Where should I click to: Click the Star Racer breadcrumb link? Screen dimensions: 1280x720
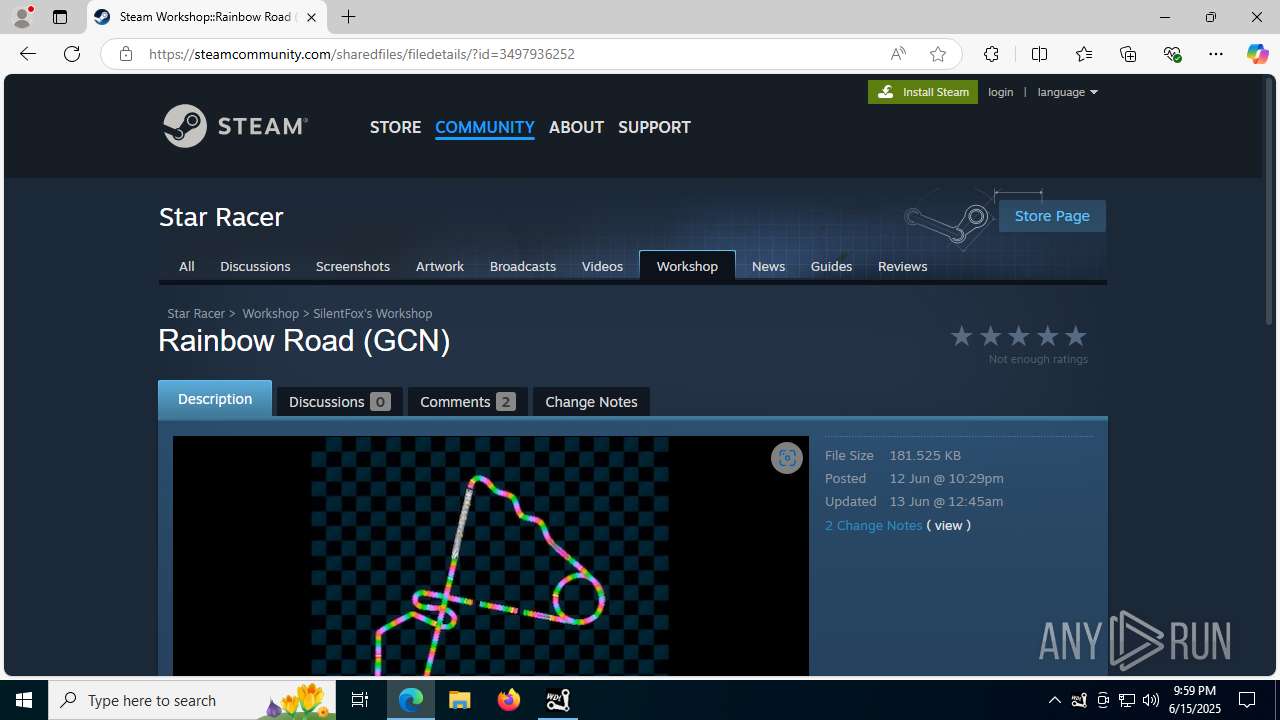196,313
